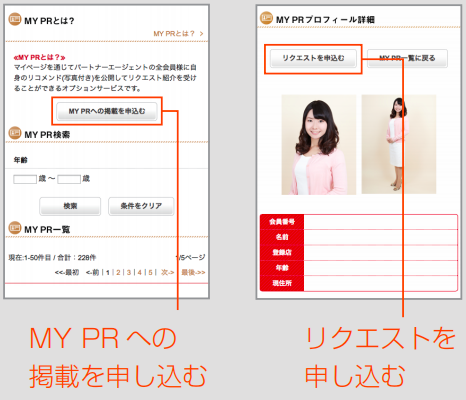Image resolution: width=466 pixels, height=400 pixels.
Task: Click the icon beside MY PR一覧 heading
Action: (15, 228)
